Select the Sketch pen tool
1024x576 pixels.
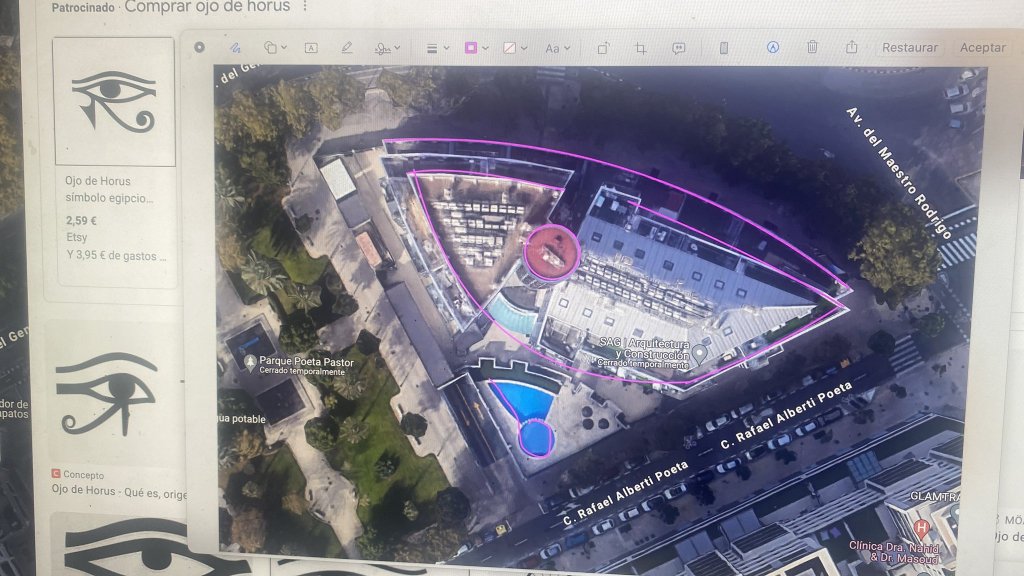coord(235,47)
